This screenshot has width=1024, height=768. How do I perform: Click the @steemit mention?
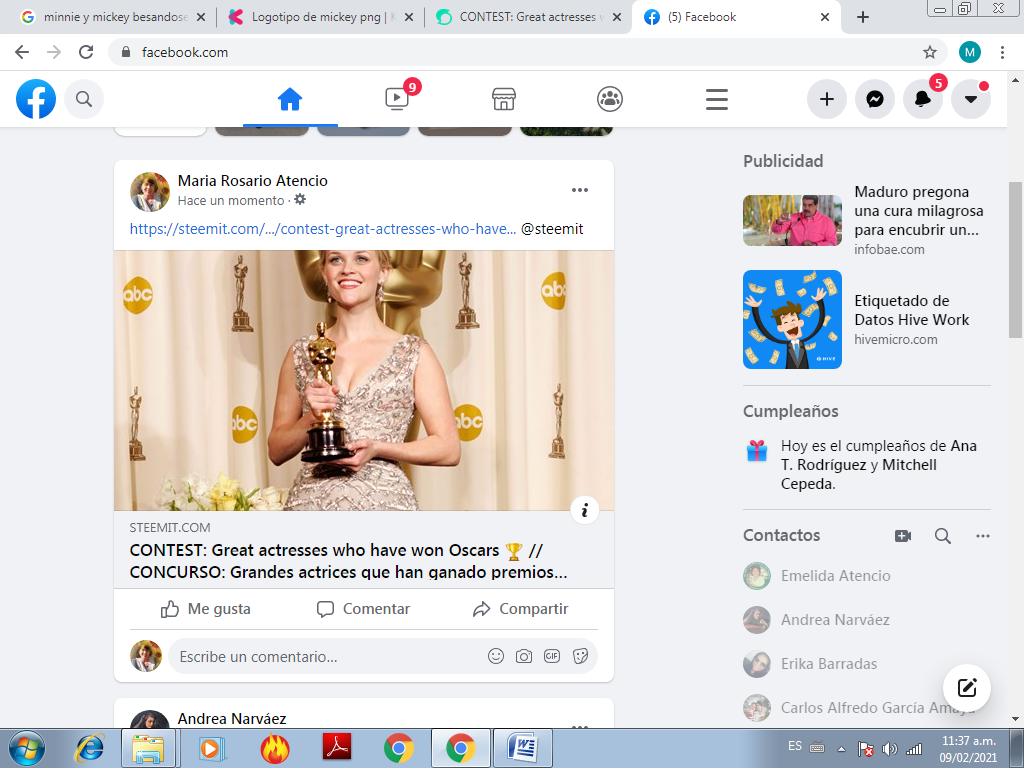point(552,229)
